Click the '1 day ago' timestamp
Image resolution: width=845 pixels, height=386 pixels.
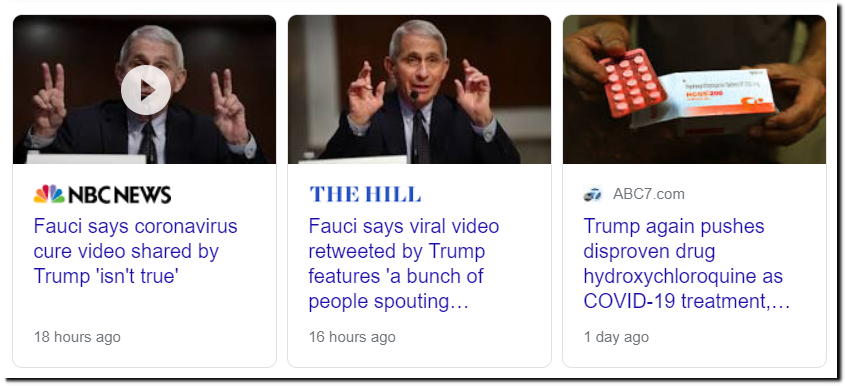[x=616, y=337]
